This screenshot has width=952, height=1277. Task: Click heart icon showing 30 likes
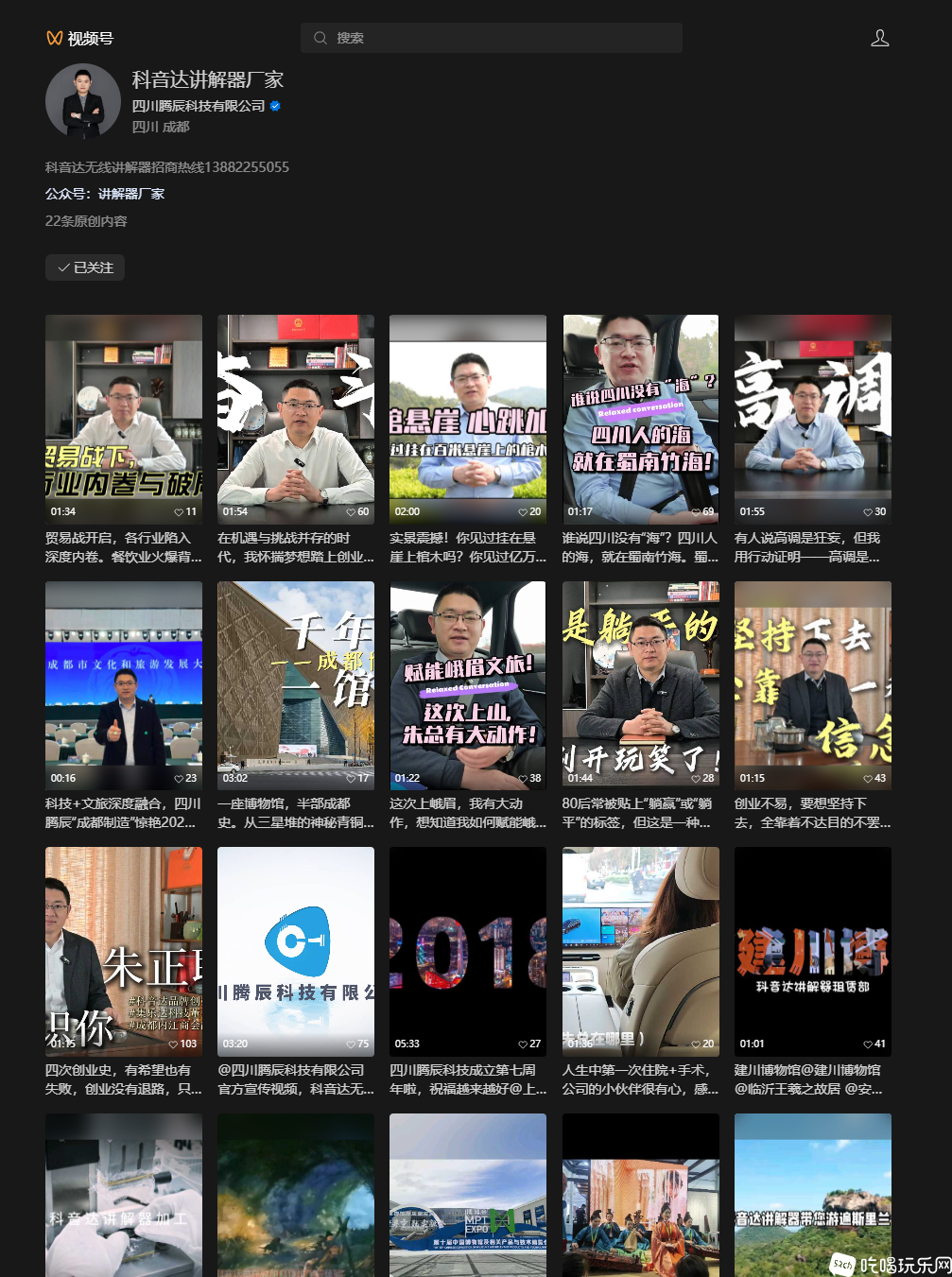click(868, 512)
